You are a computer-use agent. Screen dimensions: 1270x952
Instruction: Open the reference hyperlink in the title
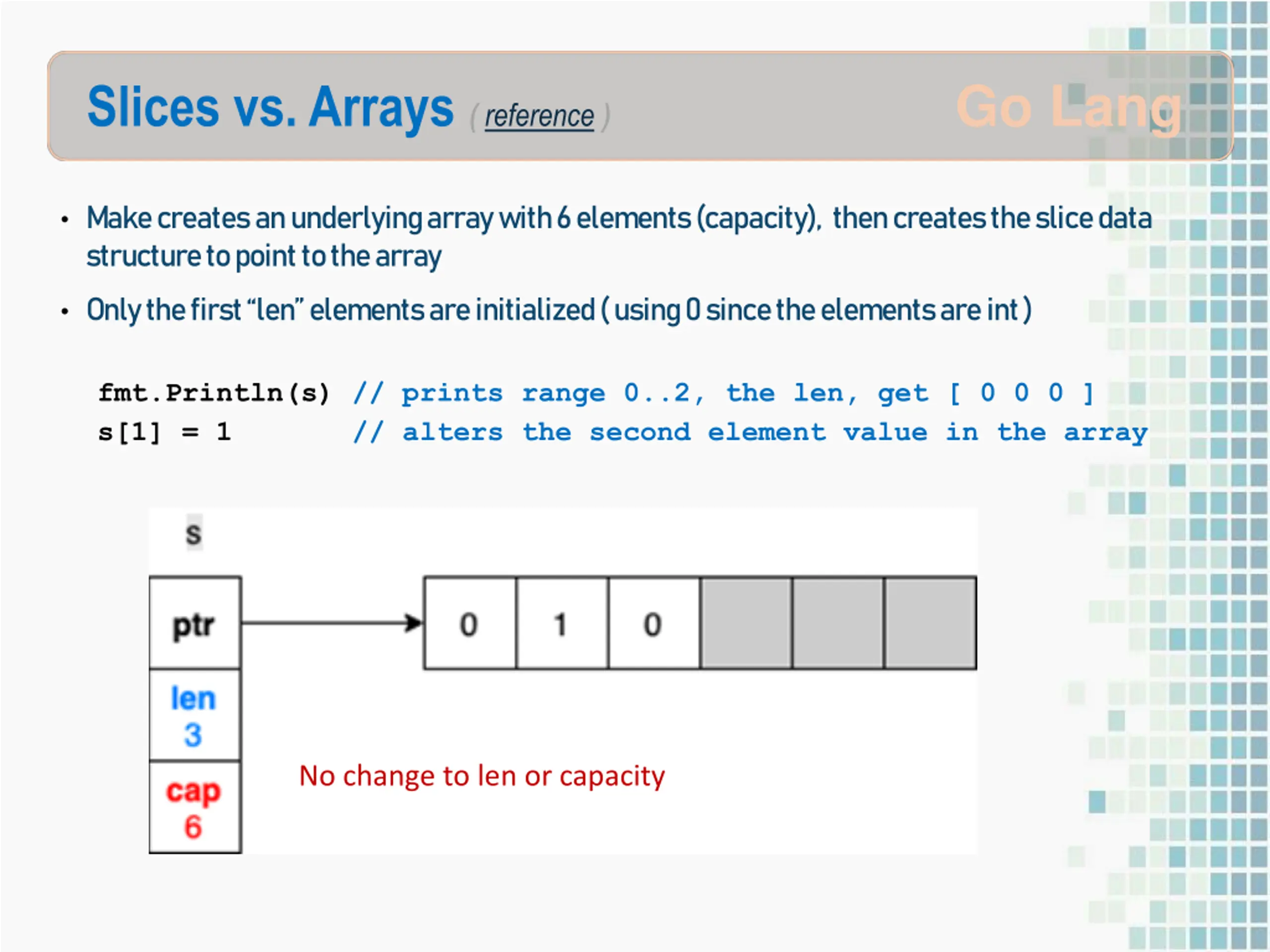click(x=539, y=117)
